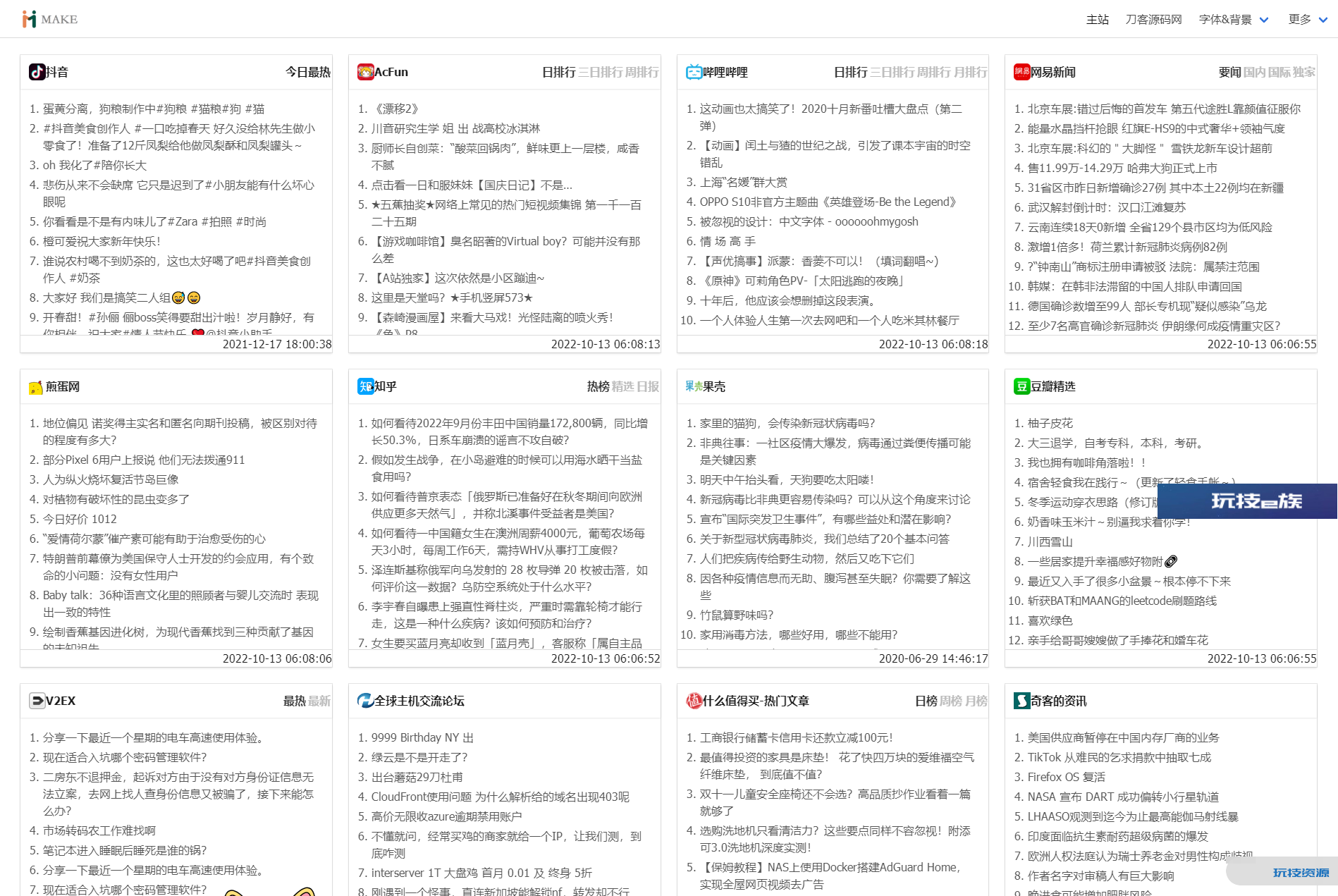Click the 奇客的资讯 logo icon
Viewport: 1338px width, 896px height.
click(x=1022, y=701)
